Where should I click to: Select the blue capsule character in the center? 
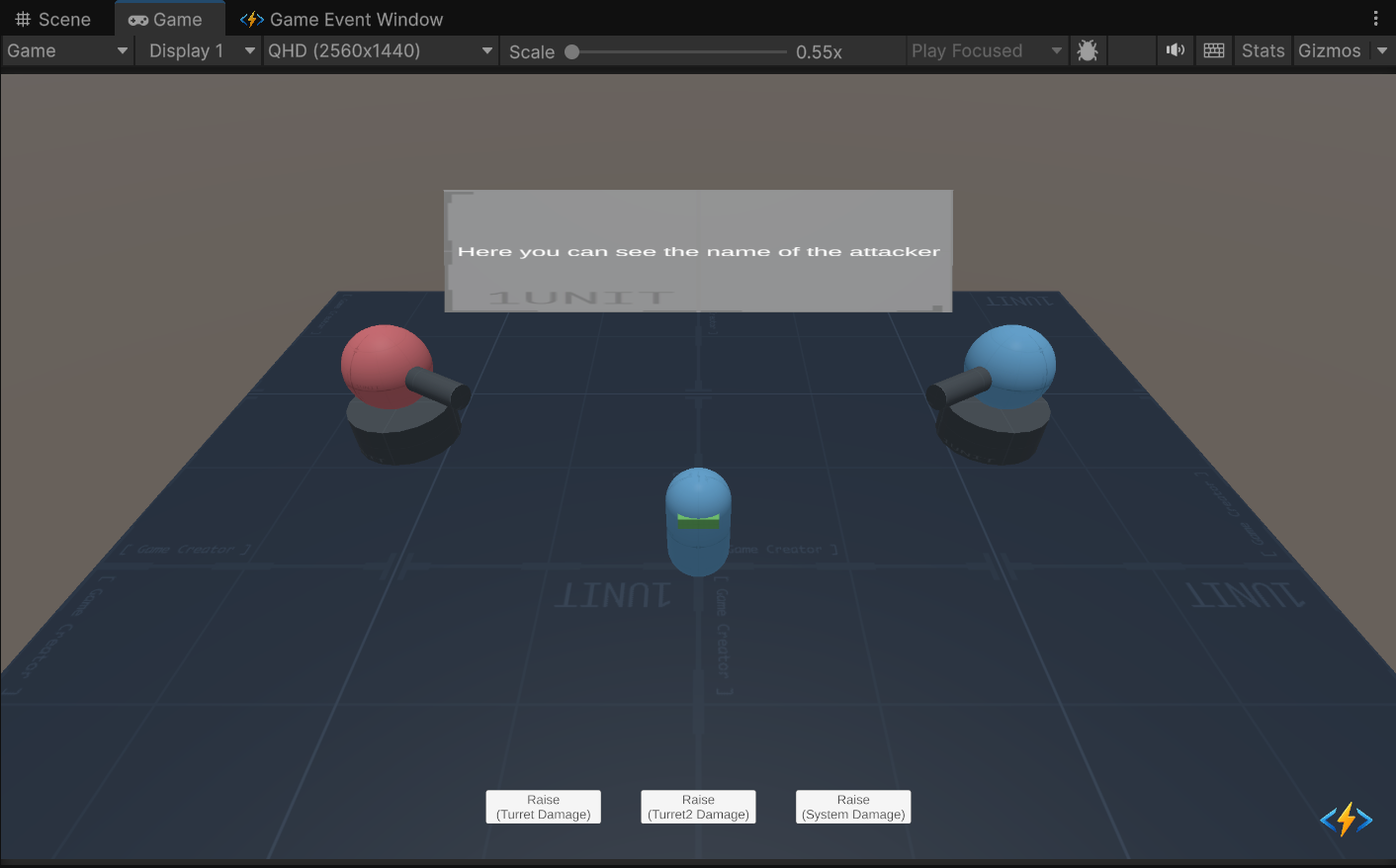point(698,521)
